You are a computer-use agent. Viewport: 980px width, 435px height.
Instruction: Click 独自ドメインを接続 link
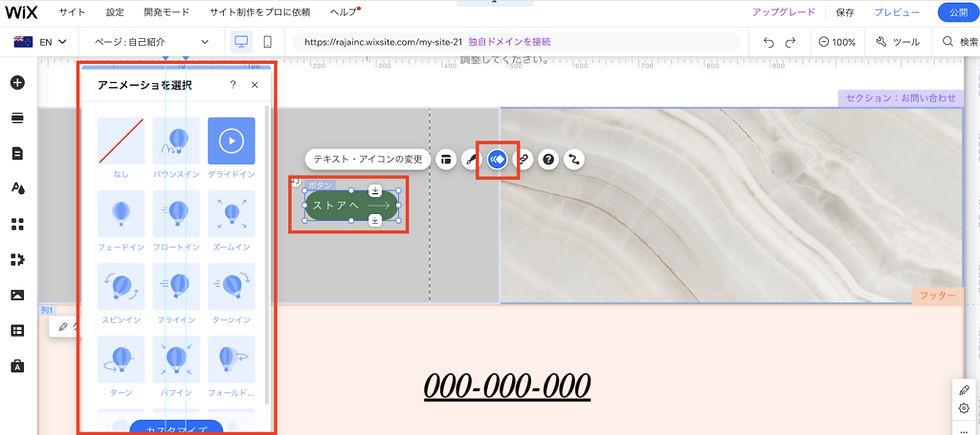509,42
